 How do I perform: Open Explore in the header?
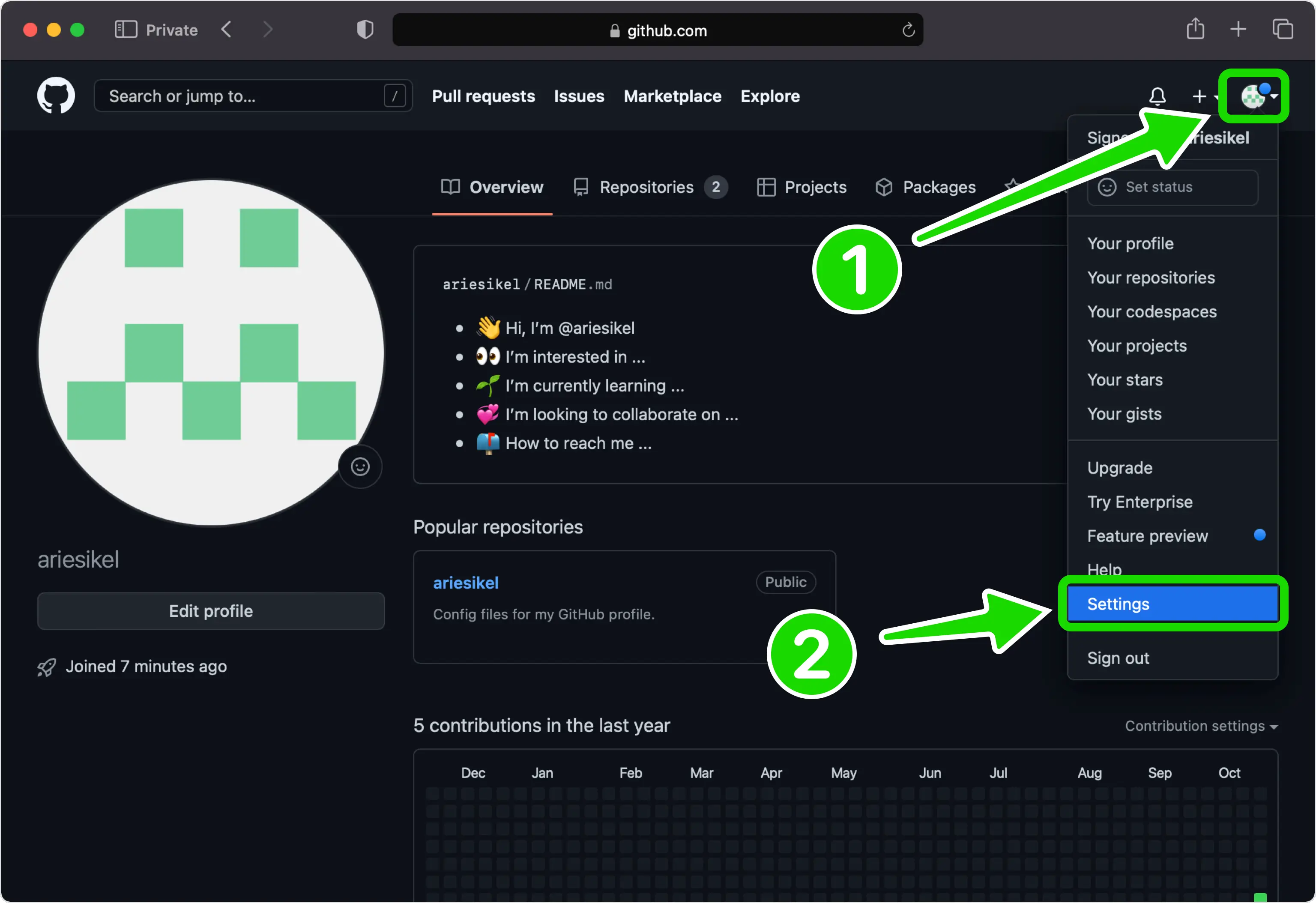pyautogui.click(x=770, y=96)
